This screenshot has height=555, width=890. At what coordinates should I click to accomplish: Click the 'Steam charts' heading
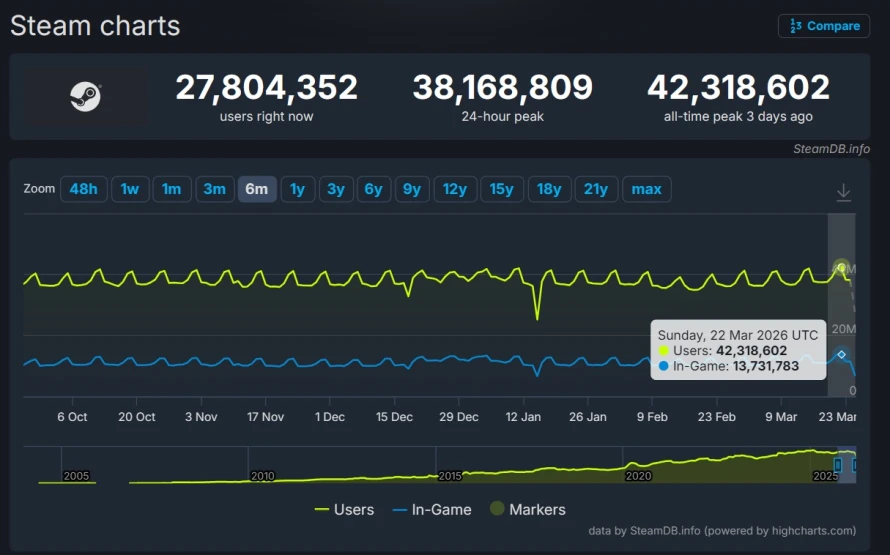[95, 26]
